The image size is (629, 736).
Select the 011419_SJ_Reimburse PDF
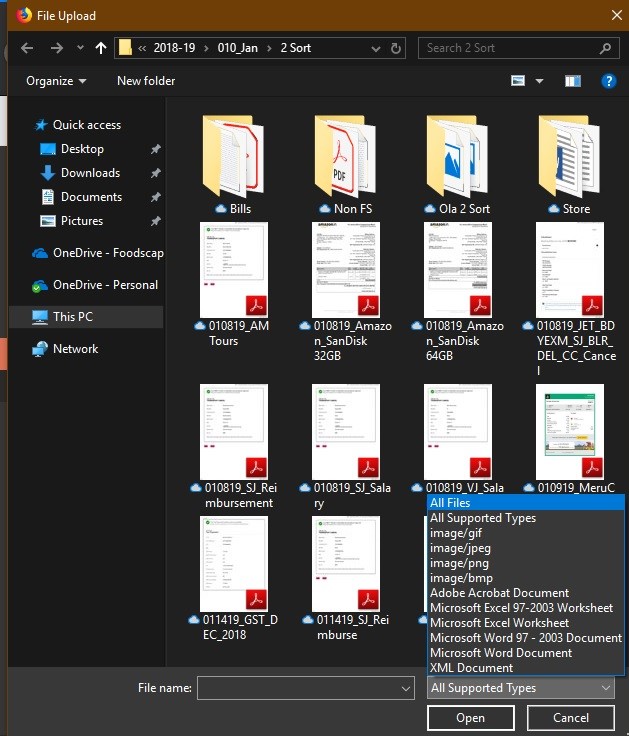(345, 578)
